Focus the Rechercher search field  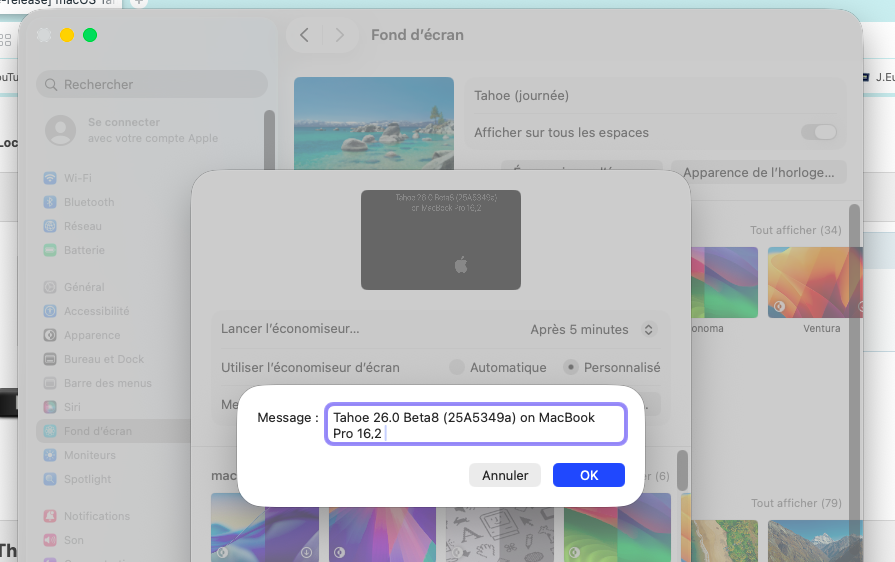tap(152, 84)
